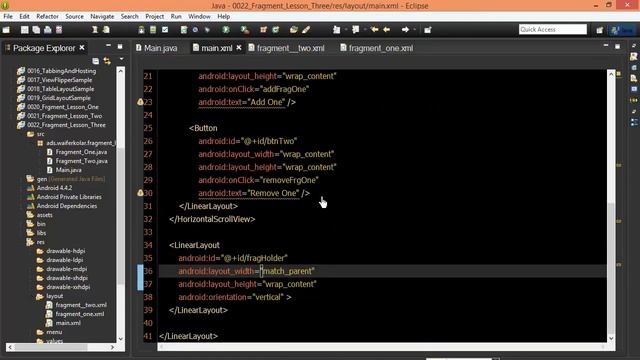
Task: Click the Forward navigation white arrow
Action: point(405,30)
